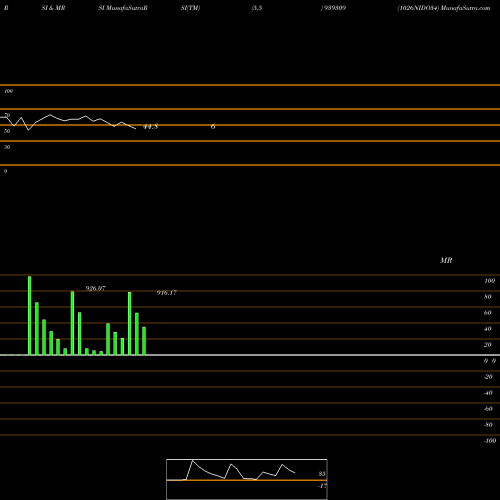Click the last green MR bar

click(x=144, y=341)
